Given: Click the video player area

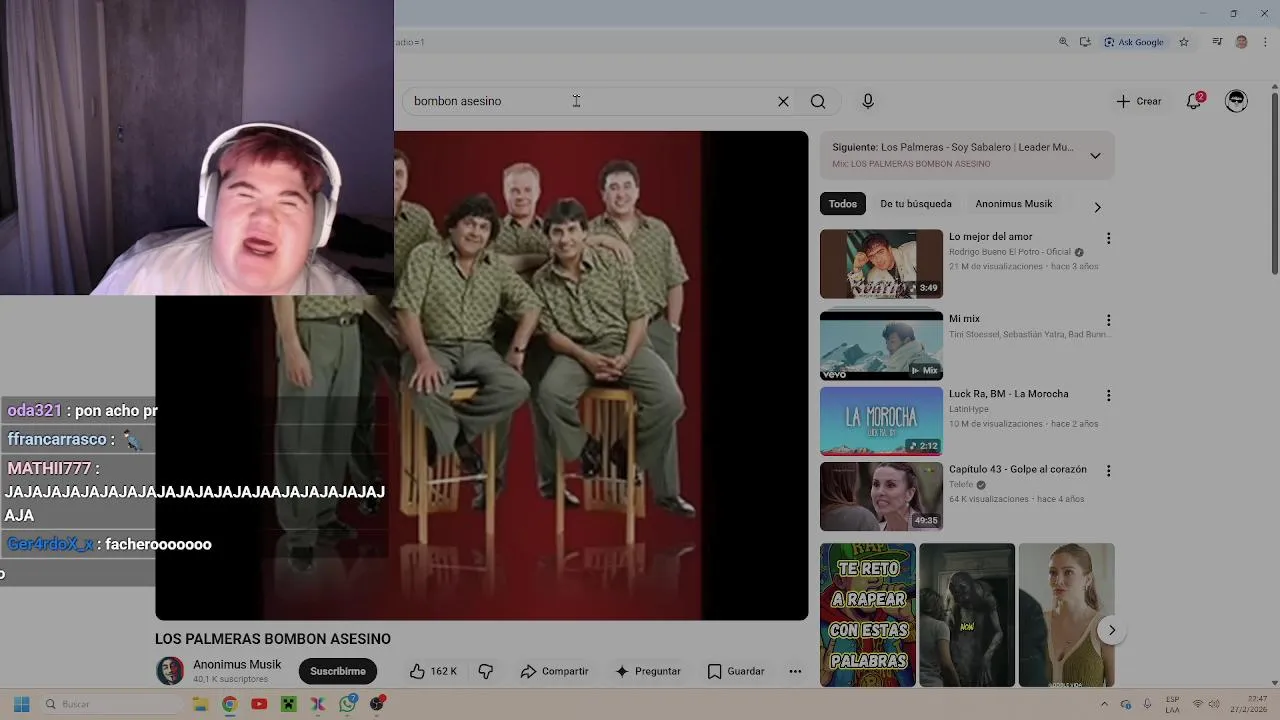Looking at the screenshot, I should [x=481, y=375].
